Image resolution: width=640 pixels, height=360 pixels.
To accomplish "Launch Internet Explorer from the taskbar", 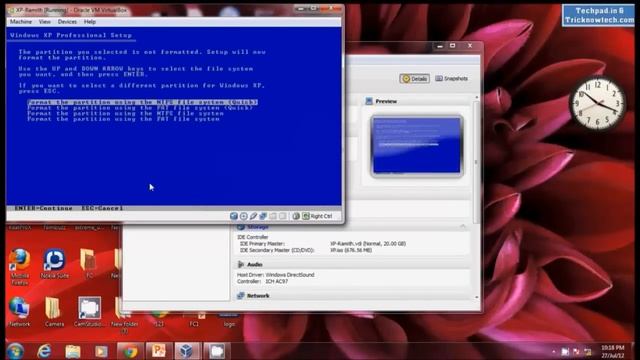I will (44, 351).
